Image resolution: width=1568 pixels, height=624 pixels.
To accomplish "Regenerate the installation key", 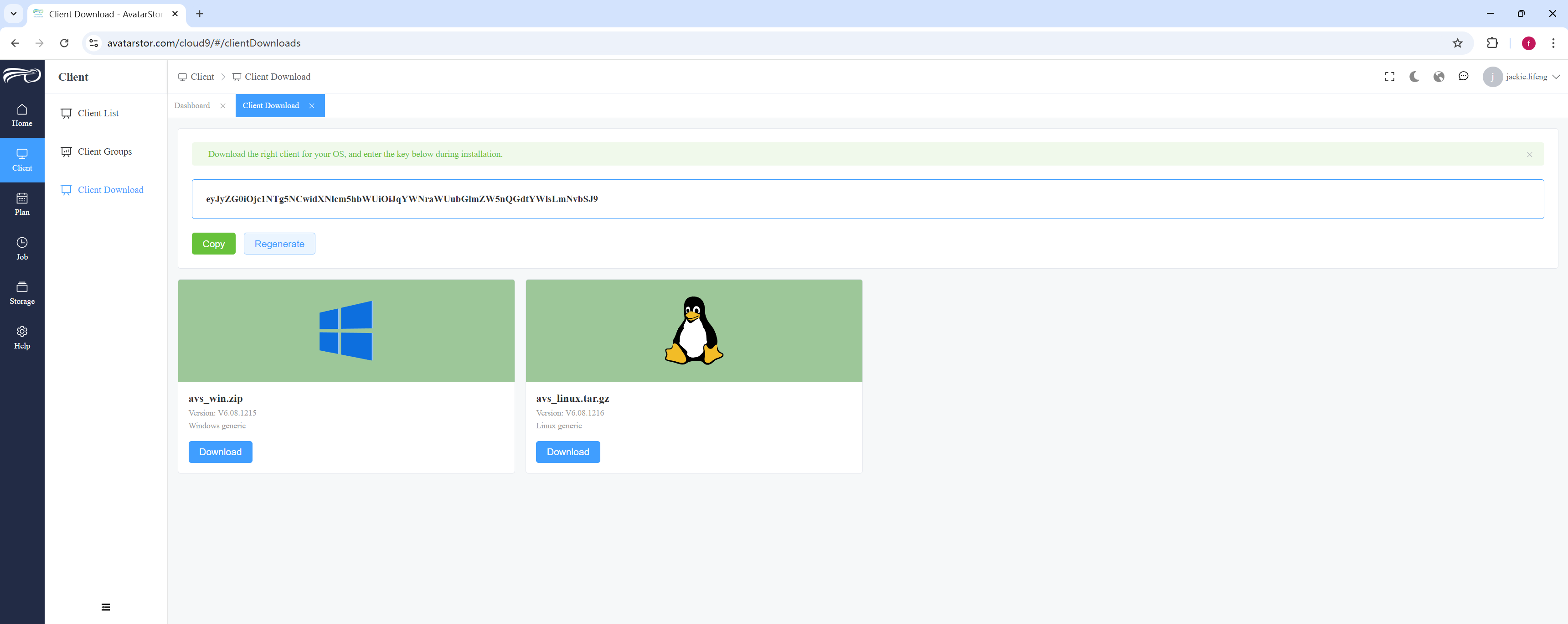I will tap(279, 244).
